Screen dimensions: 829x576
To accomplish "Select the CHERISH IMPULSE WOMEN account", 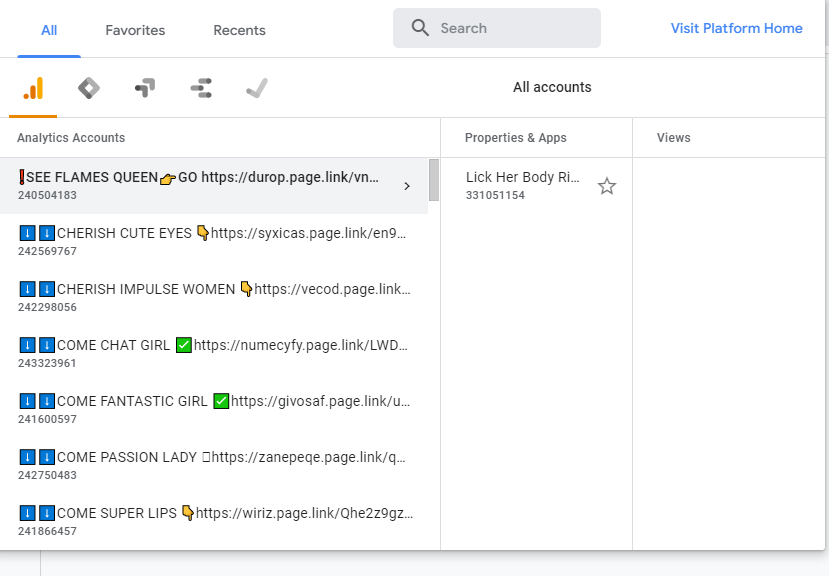I will pos(214,298).
